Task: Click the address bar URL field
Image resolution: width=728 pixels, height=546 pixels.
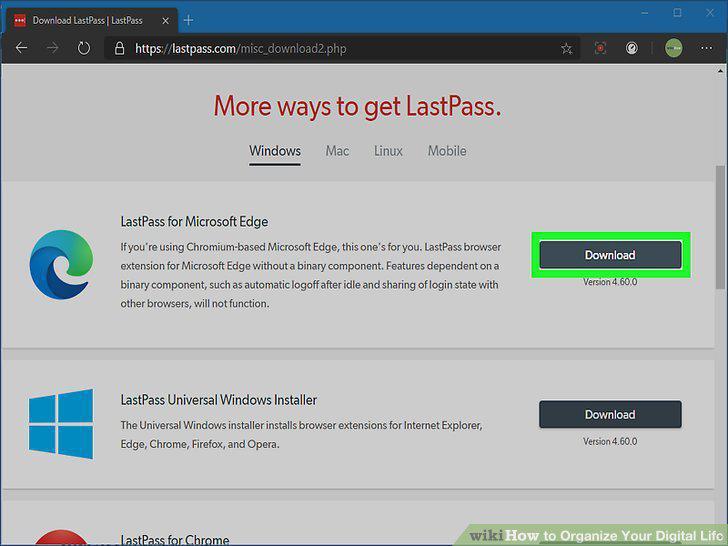Action: (341, 48)
